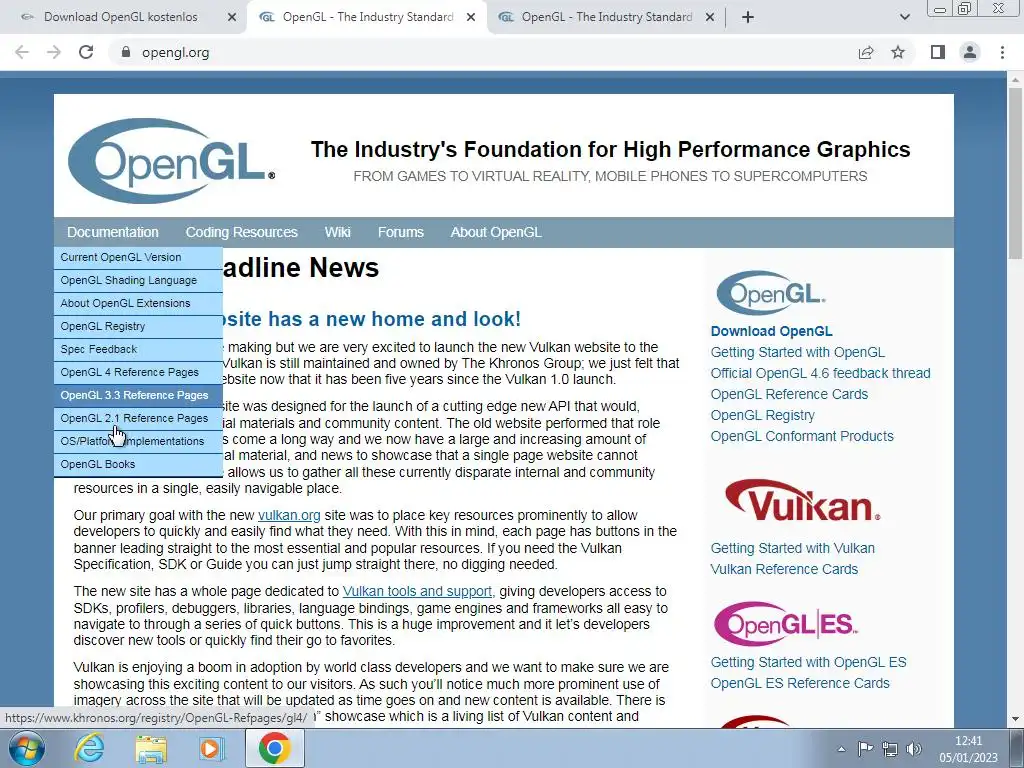Open Official OpenGL 4.6 feedback thread
1024x768 pixels.
click(x=820, y=373)
